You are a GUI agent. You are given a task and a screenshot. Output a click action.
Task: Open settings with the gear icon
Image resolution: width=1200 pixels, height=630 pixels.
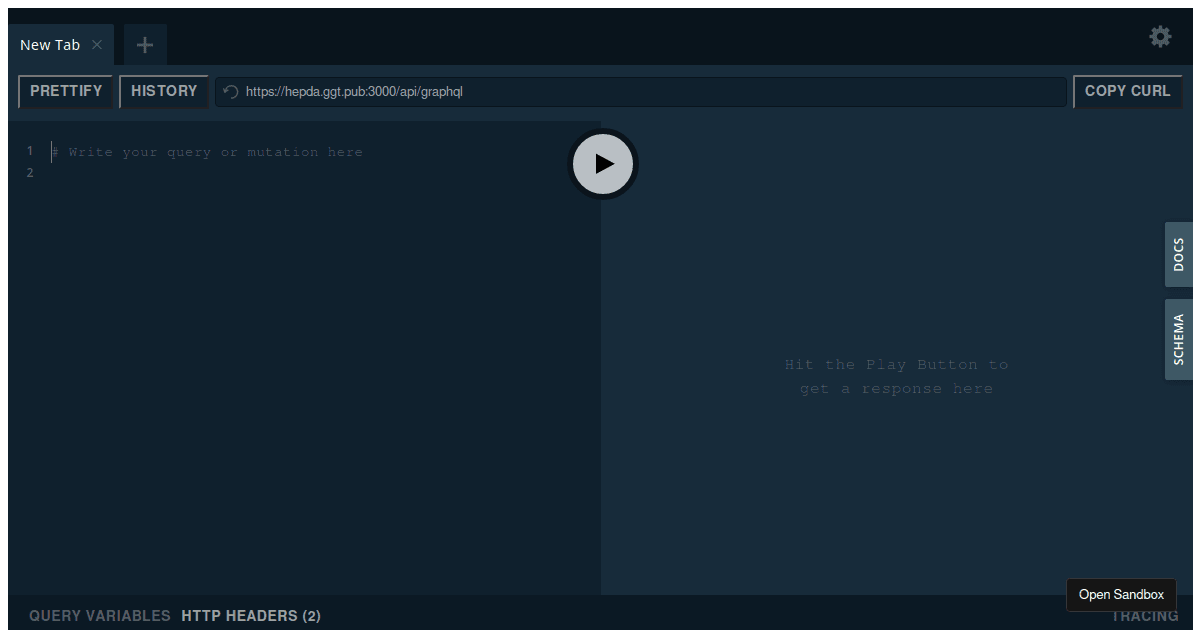pyautogui.click(x=1160, y=37)
